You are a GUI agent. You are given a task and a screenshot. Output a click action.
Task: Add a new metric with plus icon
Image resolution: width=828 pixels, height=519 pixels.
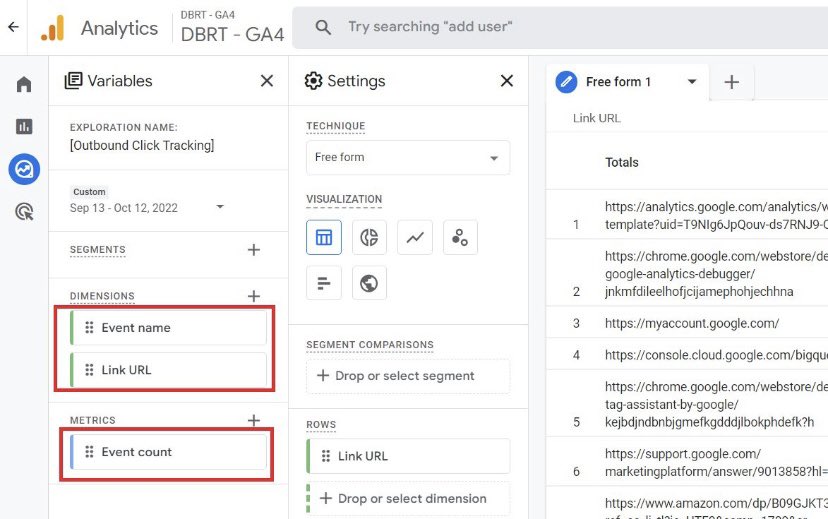254,420
